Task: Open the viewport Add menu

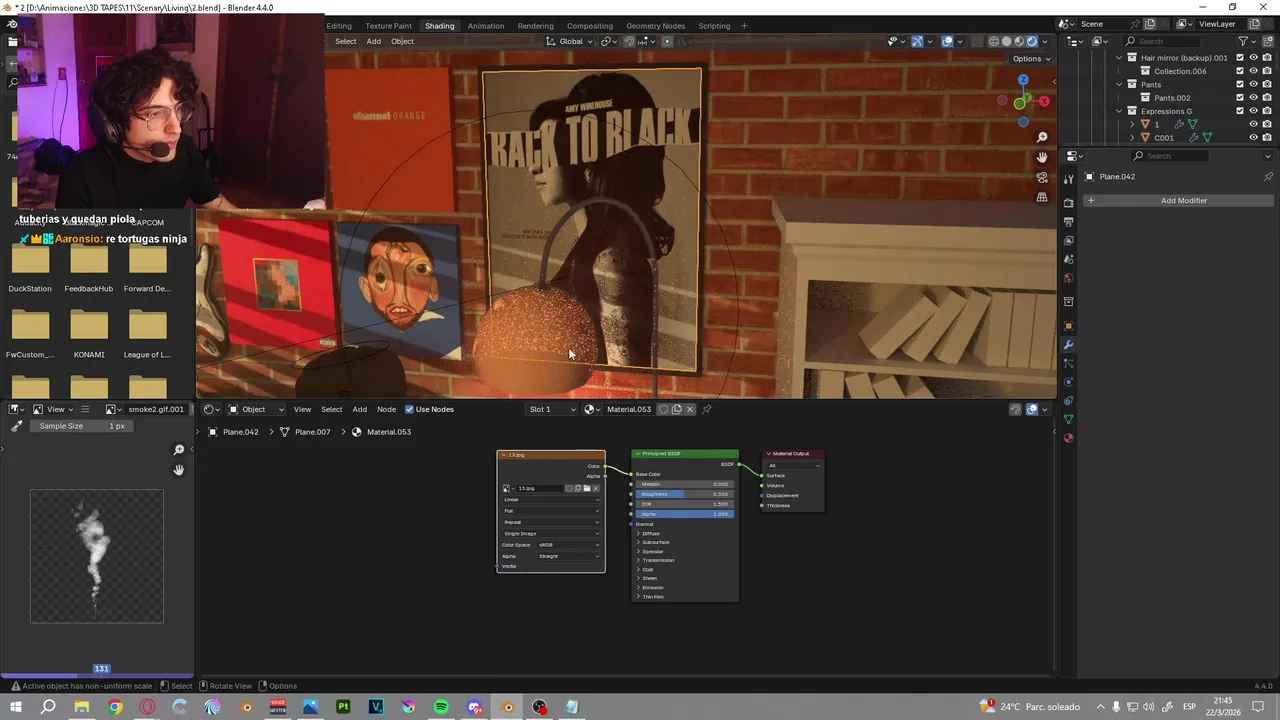Action: (373, 41)
